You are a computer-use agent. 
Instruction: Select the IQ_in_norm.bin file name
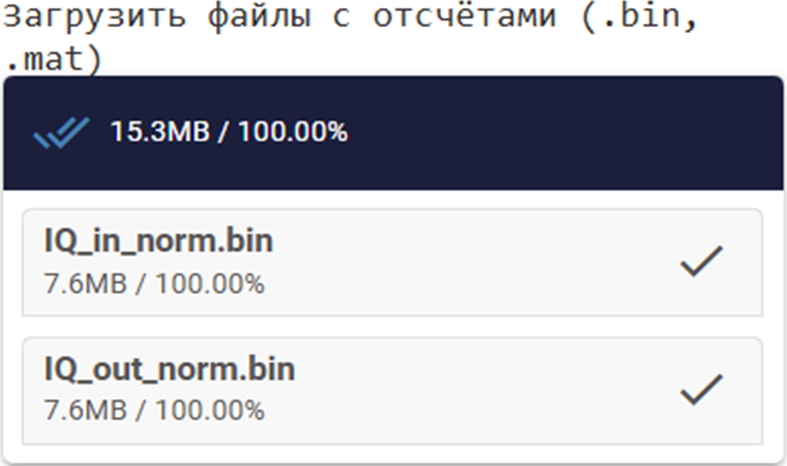pos(159,241)
